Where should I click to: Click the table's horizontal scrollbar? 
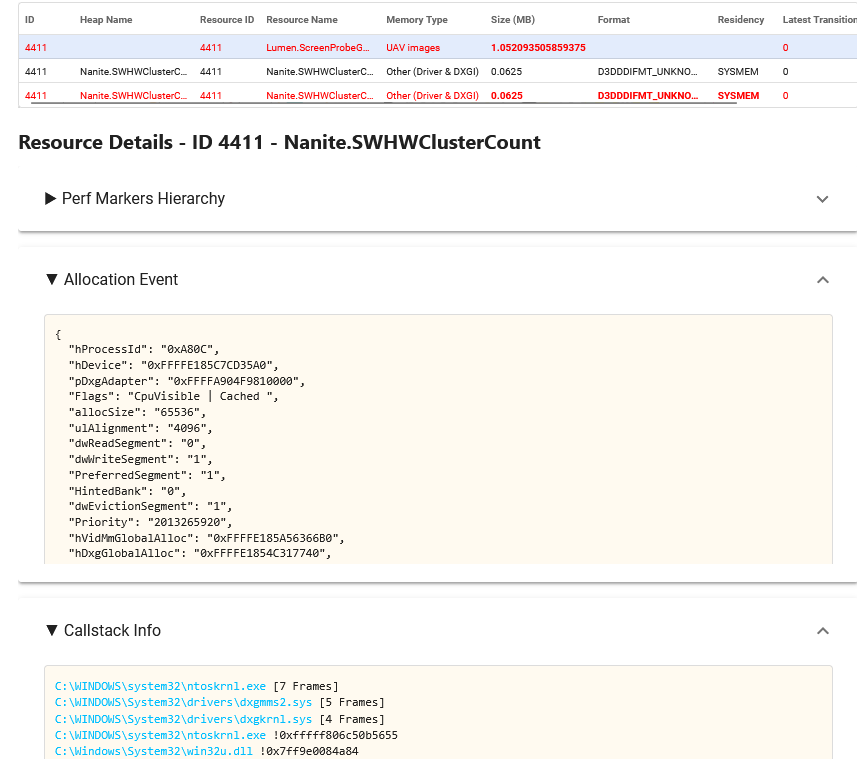(380, 102)
